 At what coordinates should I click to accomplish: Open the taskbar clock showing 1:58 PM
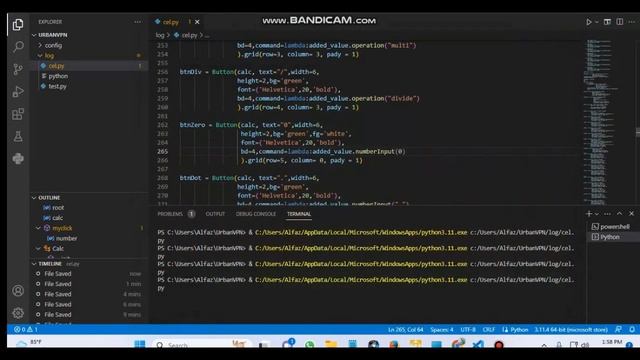(612, 343)
